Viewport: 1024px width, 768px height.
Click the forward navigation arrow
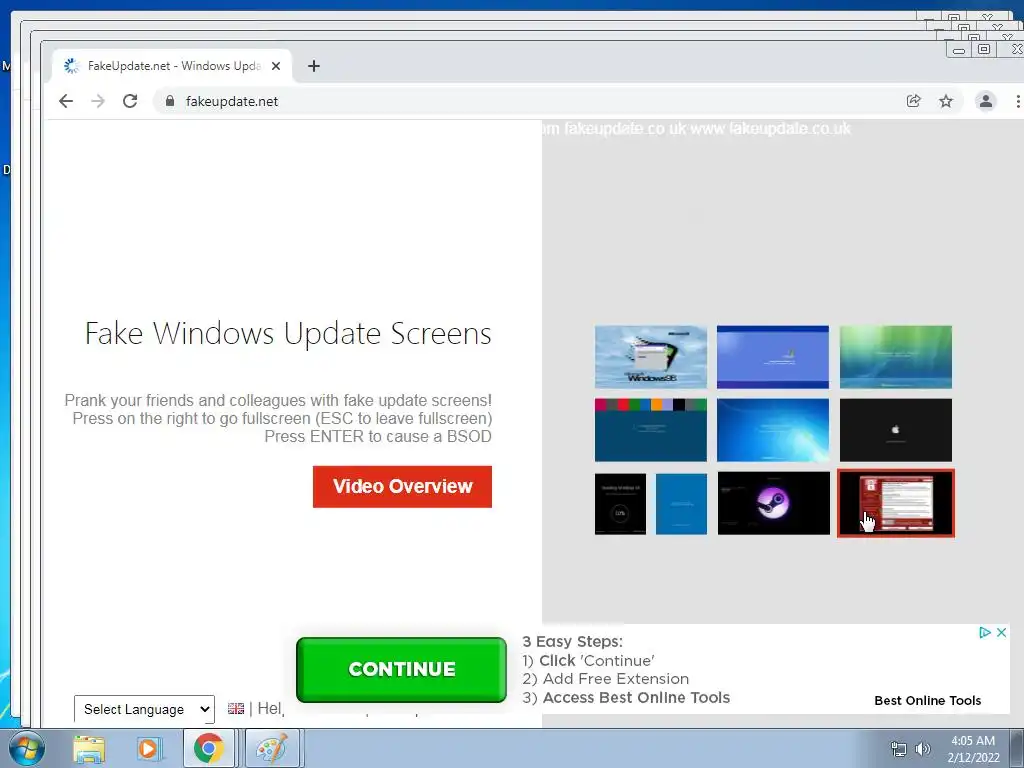point(98,101)
